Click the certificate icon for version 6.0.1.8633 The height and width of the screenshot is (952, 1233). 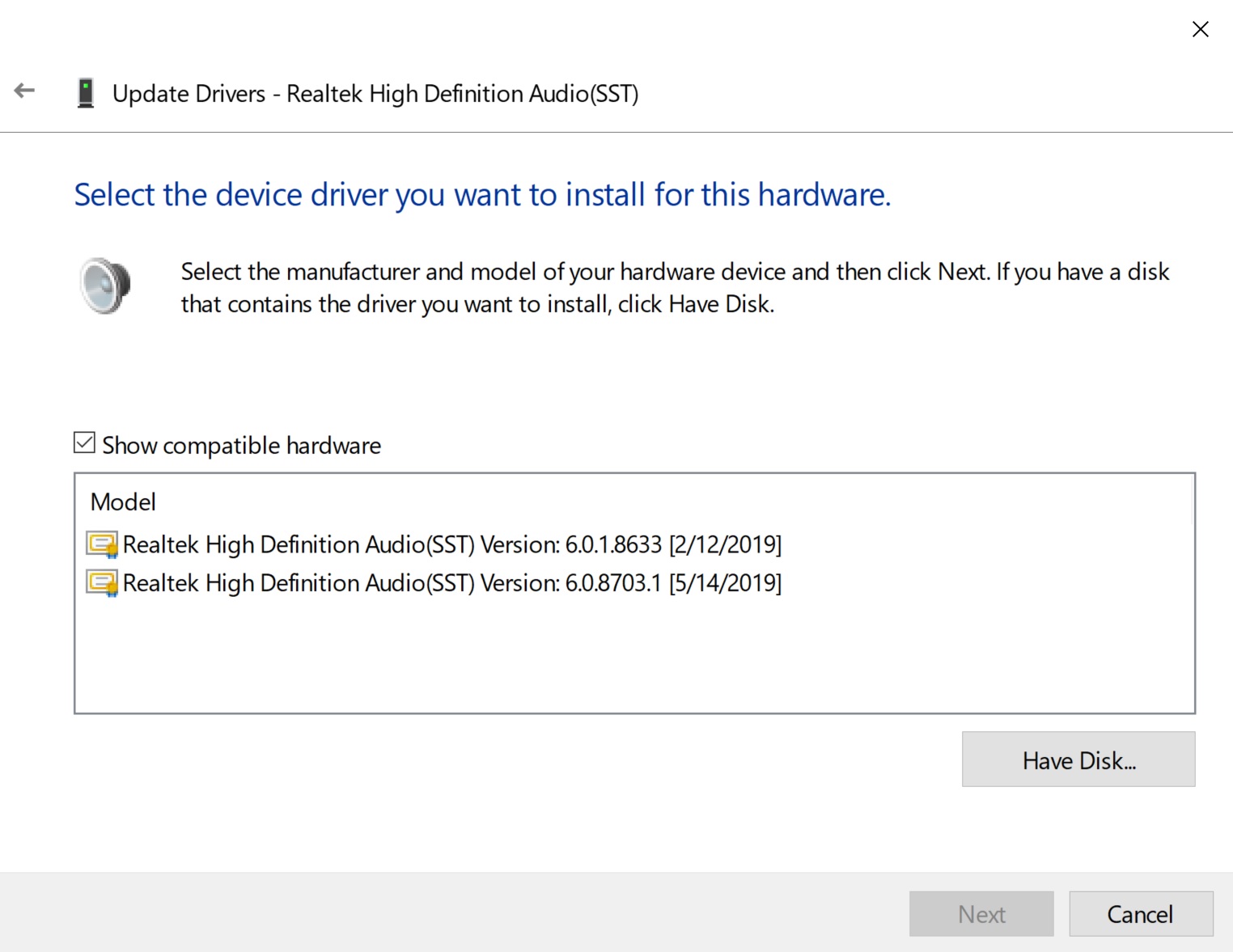click(102, 544)
